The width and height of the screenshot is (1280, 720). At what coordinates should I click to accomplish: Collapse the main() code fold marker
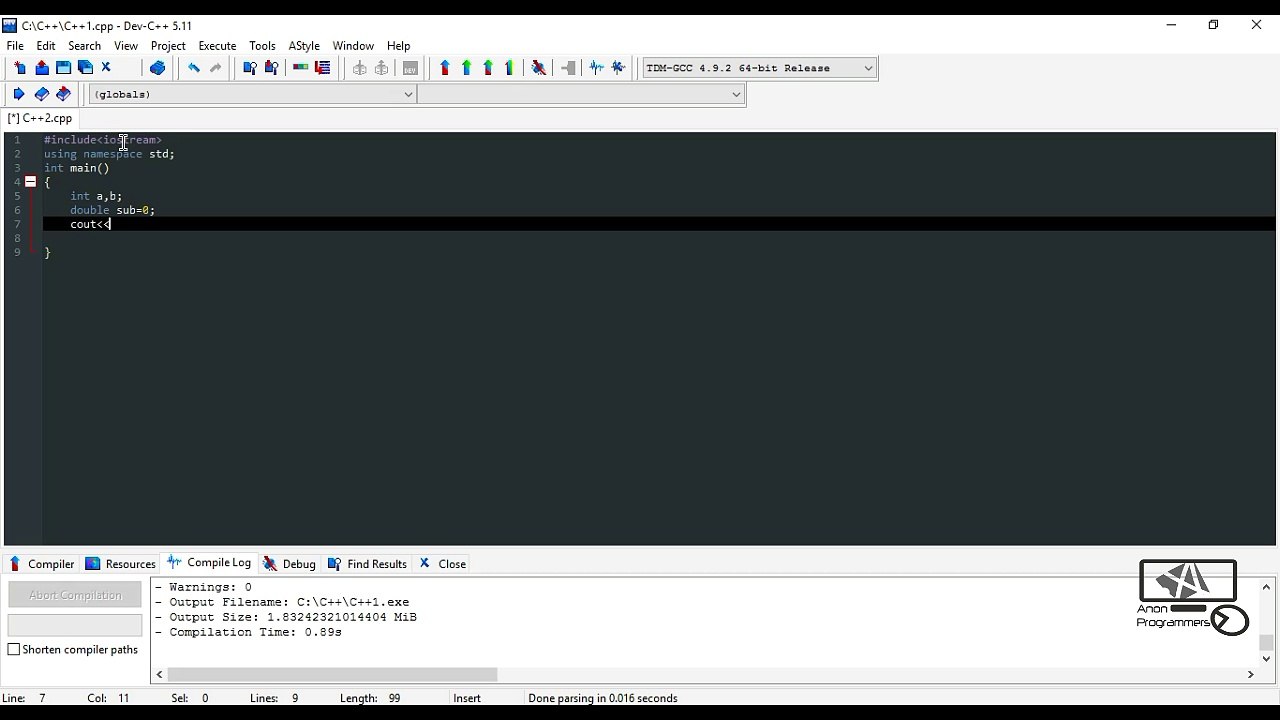(x=31, y=182)
